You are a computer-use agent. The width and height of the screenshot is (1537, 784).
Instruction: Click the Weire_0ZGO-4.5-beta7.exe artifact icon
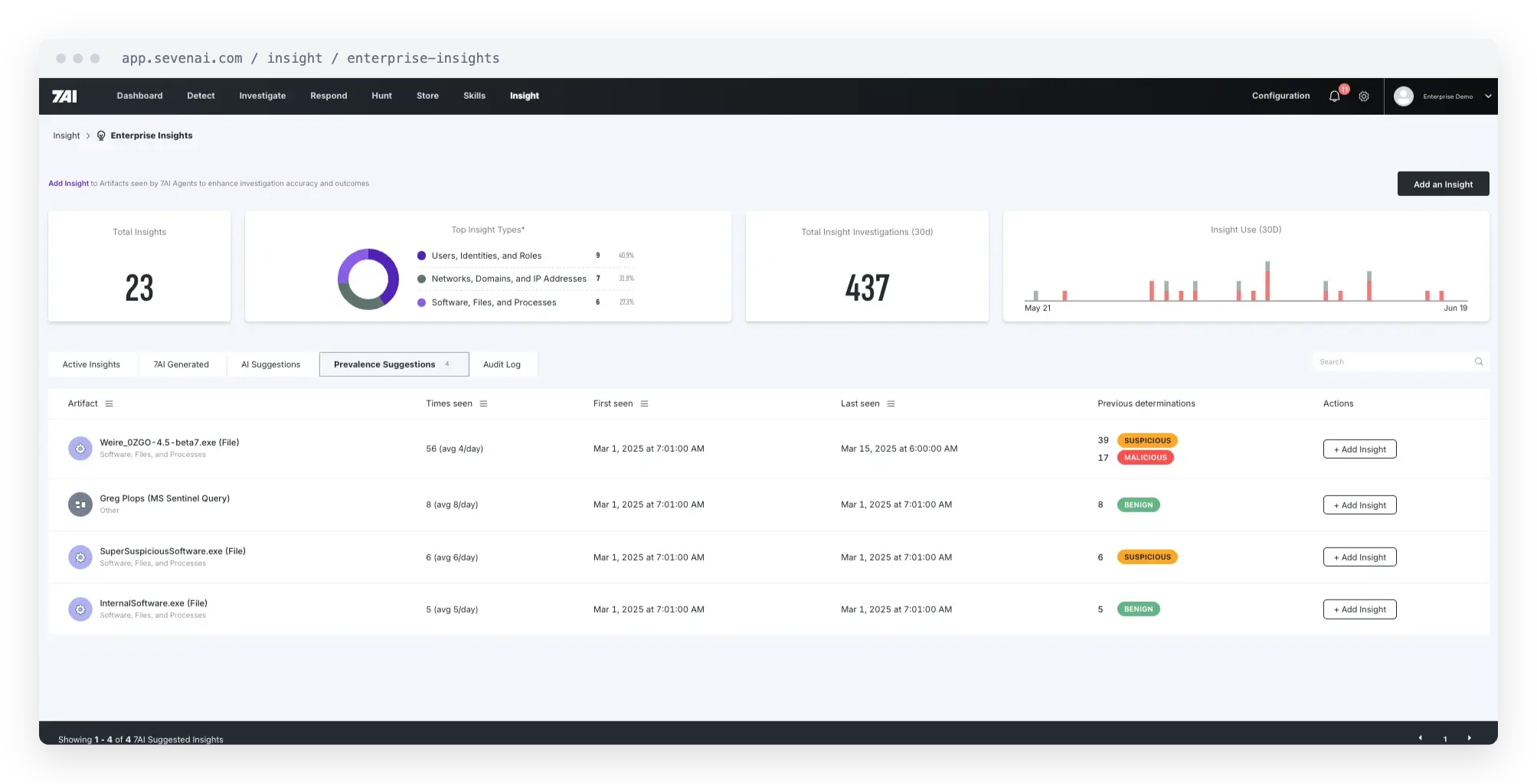pos(80,449)
